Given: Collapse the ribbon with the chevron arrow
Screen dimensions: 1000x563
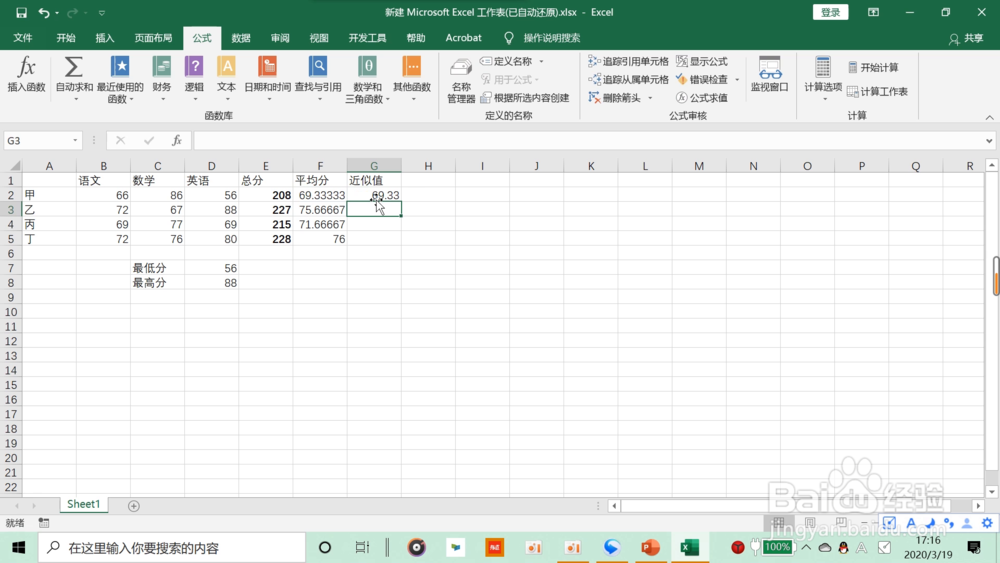Looking at the screenshot, I should click(989, 117).
